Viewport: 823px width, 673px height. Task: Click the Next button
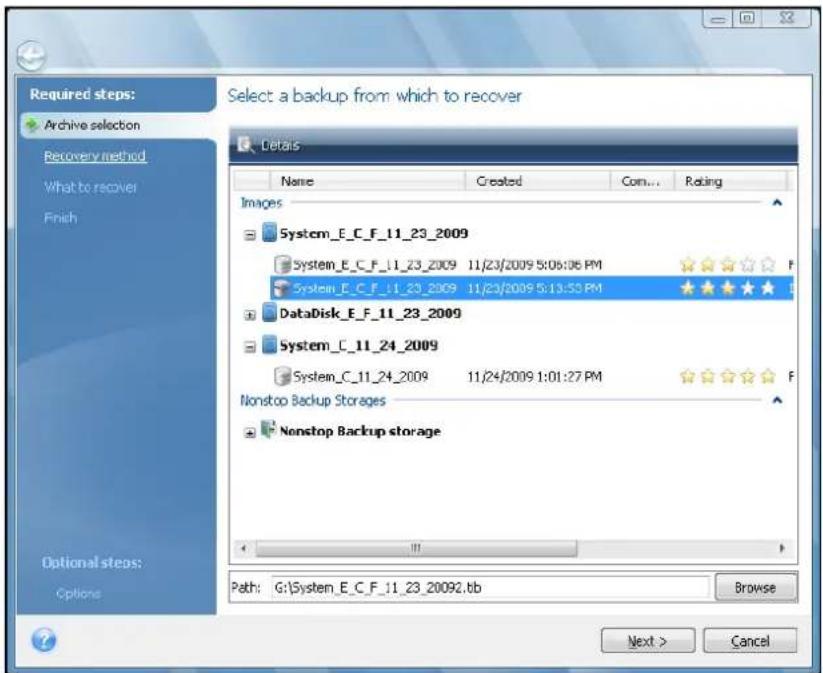pyautogui.click(x=648, y=640)
